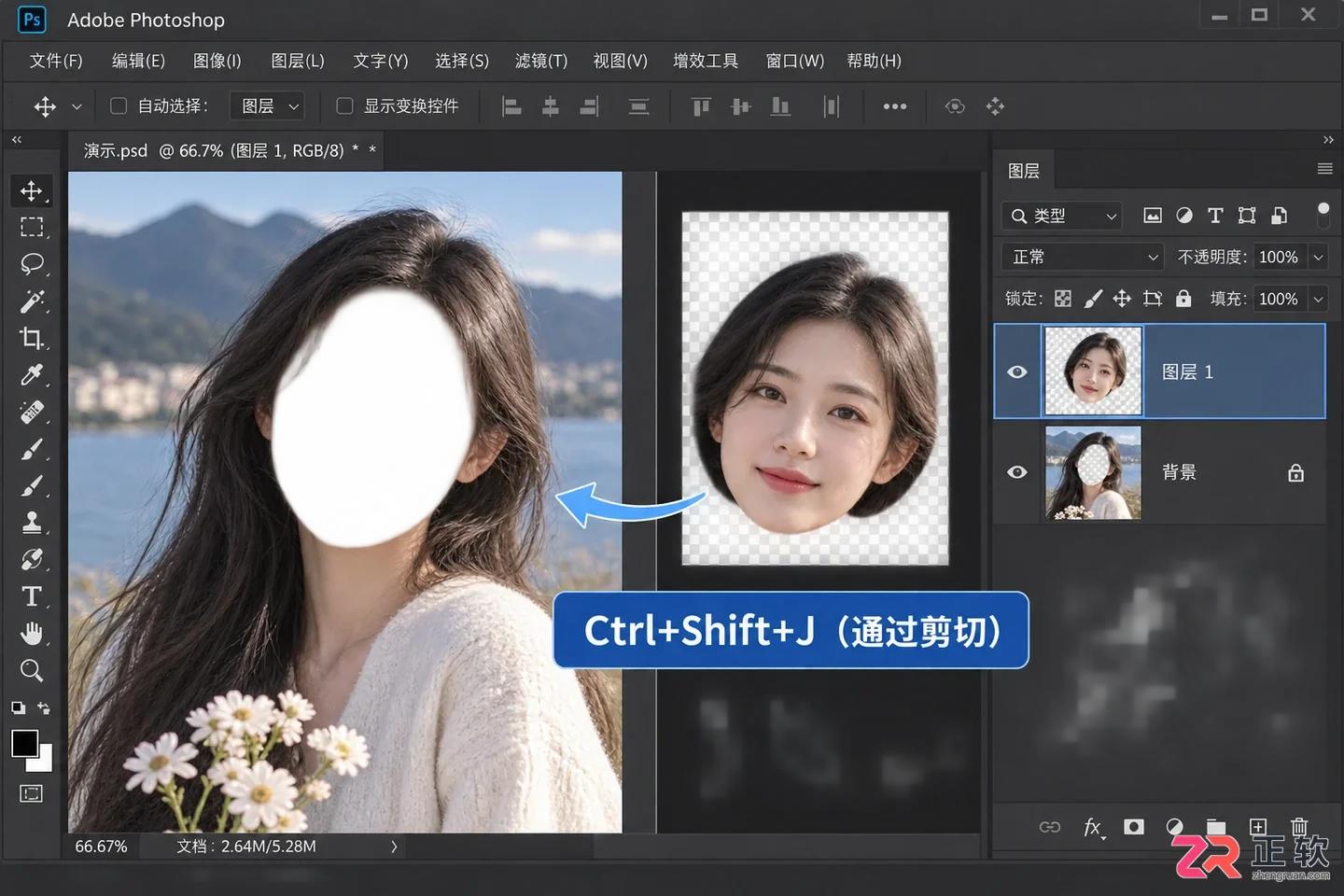Create new adjustment layer half-circle icon
Image resolution: width=1344 pixels, height=896 pixels.
(1175, 827)
